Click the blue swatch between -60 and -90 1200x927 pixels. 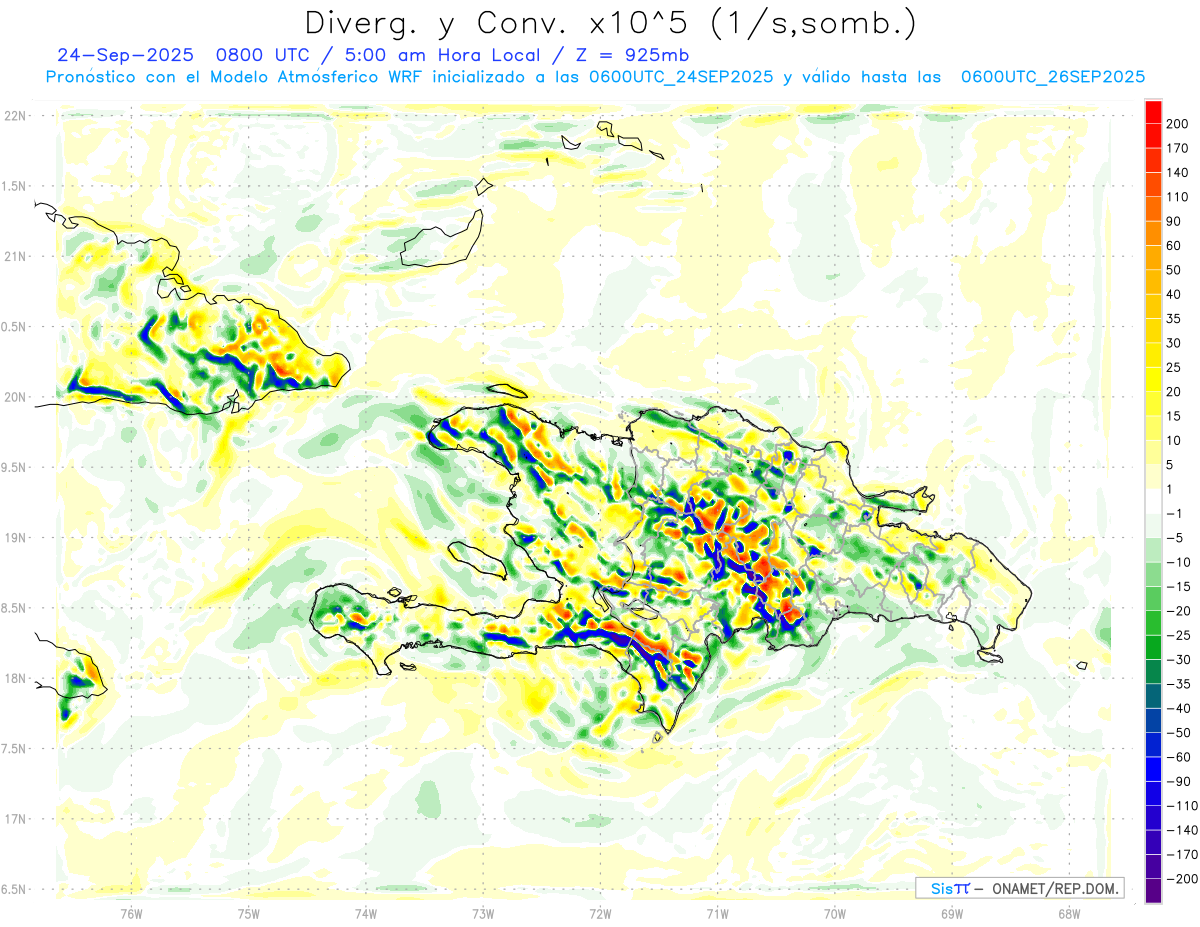[1154, 769]
